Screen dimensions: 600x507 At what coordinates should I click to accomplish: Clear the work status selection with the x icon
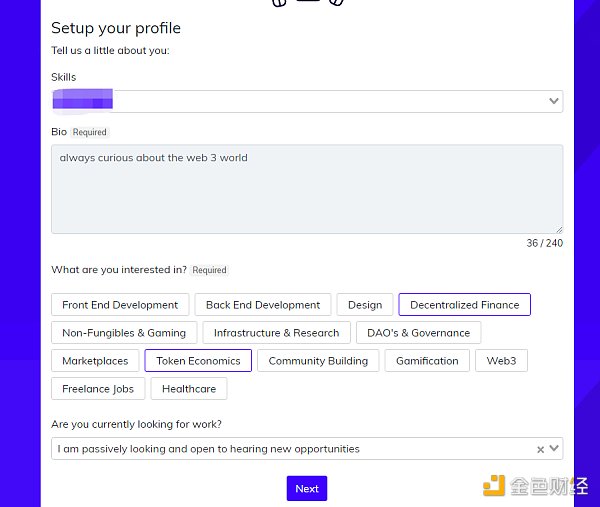tap(541, 450)
